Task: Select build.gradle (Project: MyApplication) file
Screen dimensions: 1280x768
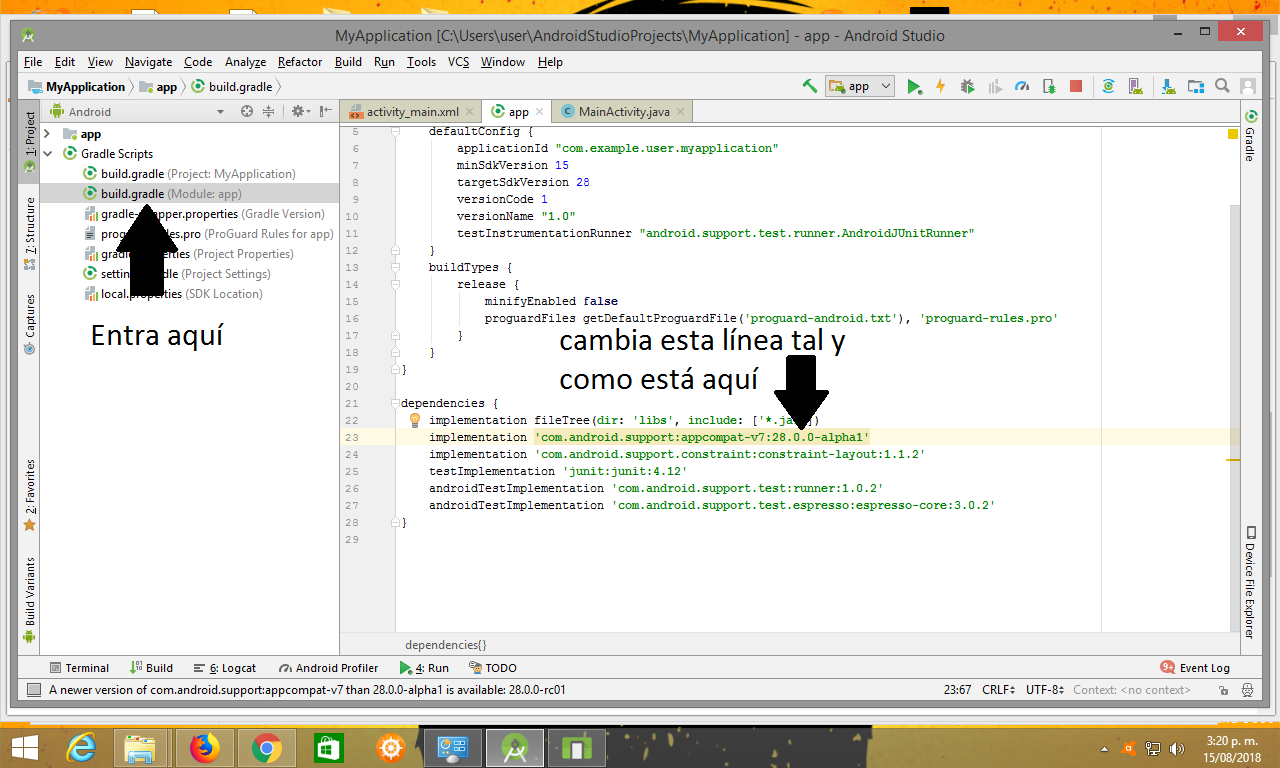Action: [x=189, y=174]
